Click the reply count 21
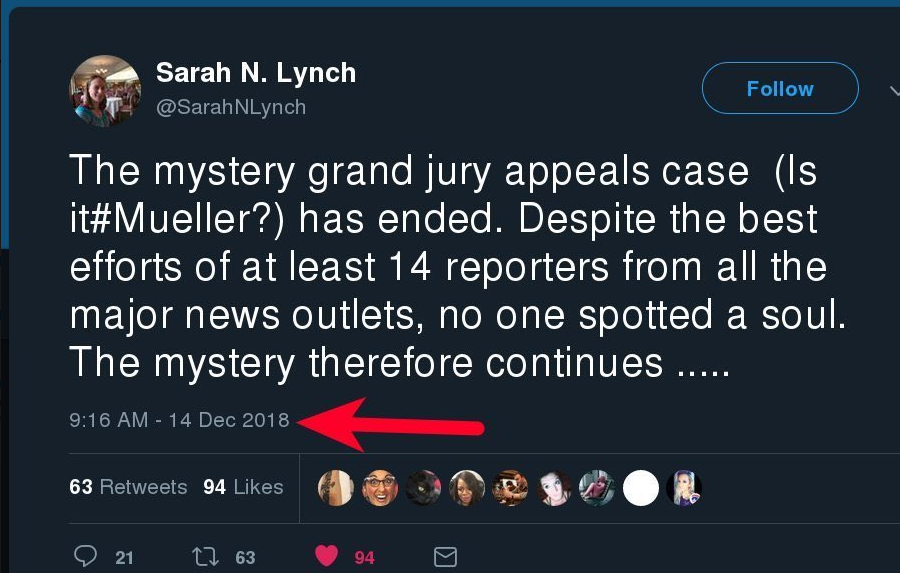This screenshot has height=573, width=900. 124,558
